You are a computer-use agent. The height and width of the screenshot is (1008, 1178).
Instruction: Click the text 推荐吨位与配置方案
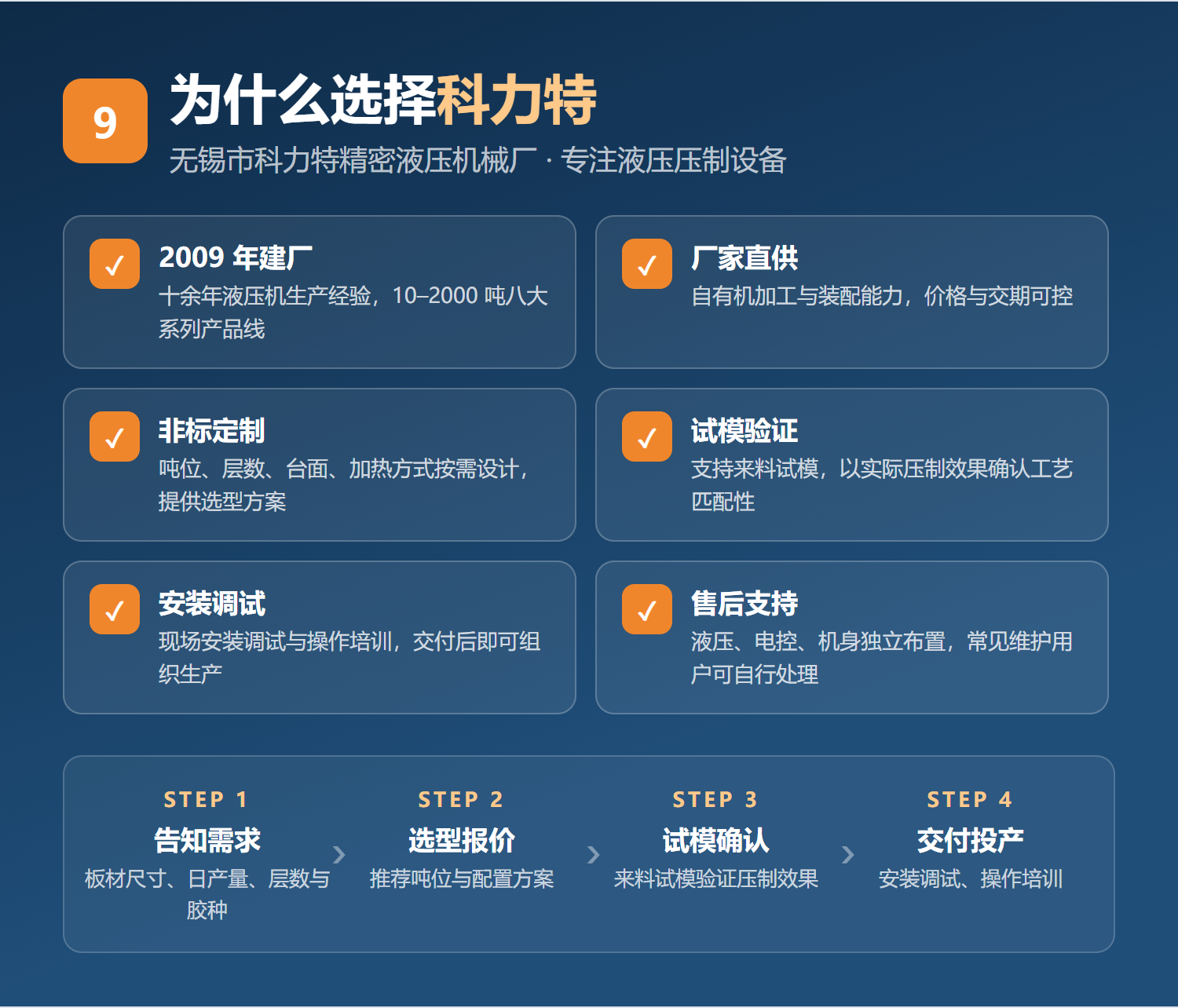[x=462, y=878]
